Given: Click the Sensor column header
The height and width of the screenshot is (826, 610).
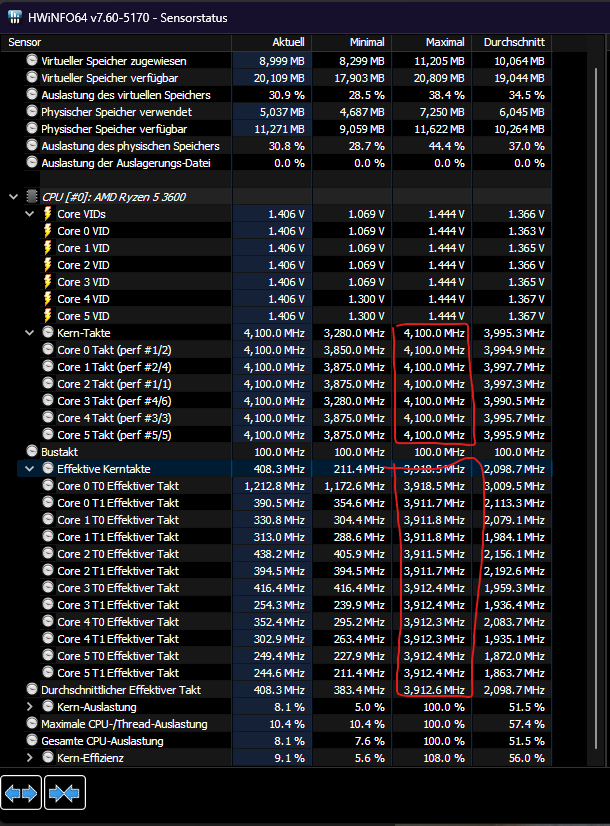Looking at the screenshot, I should [x=116, y=42].
